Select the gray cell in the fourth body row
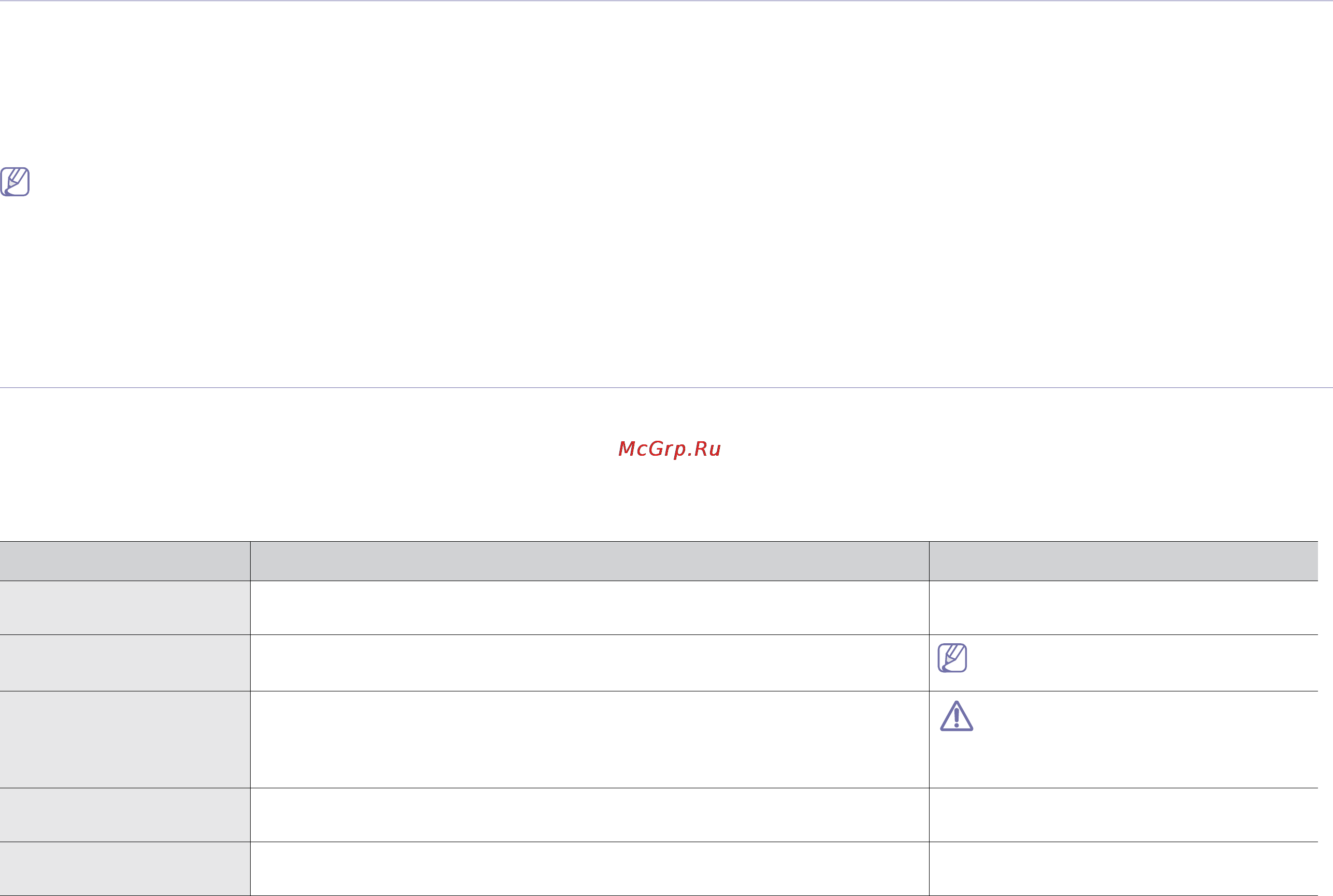Viewport: 1333px width, 896px height. 125,815
